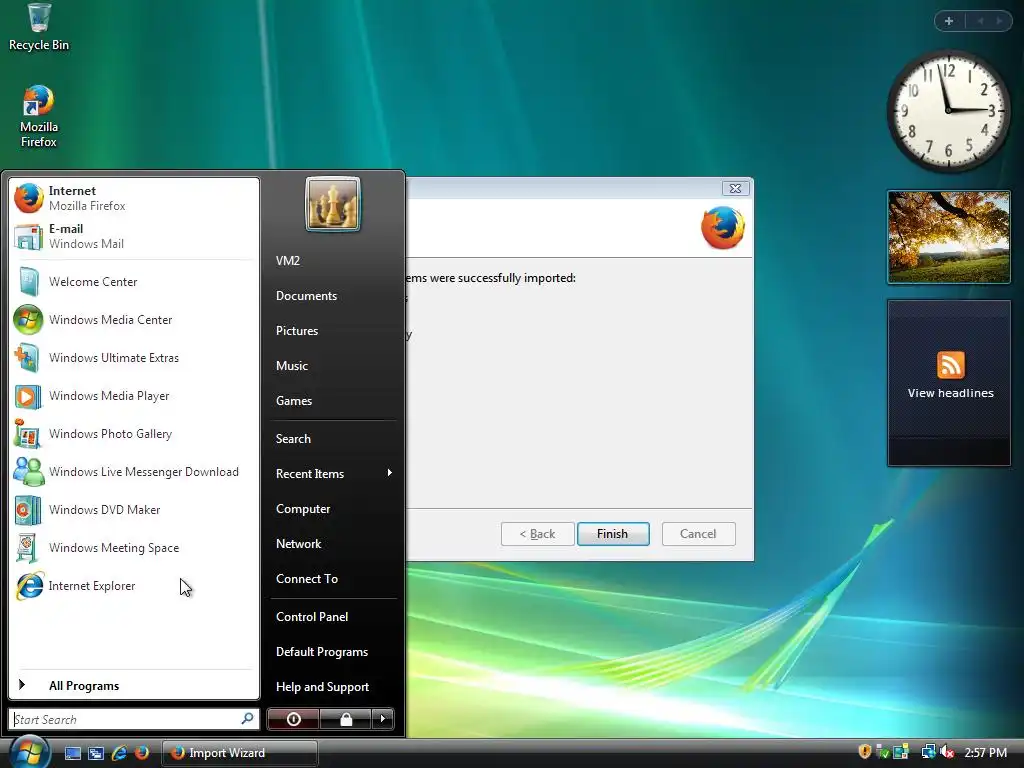Click the Back button in Import Wizard
Viewport: 1024px width, 768px height.
point(537,534)
